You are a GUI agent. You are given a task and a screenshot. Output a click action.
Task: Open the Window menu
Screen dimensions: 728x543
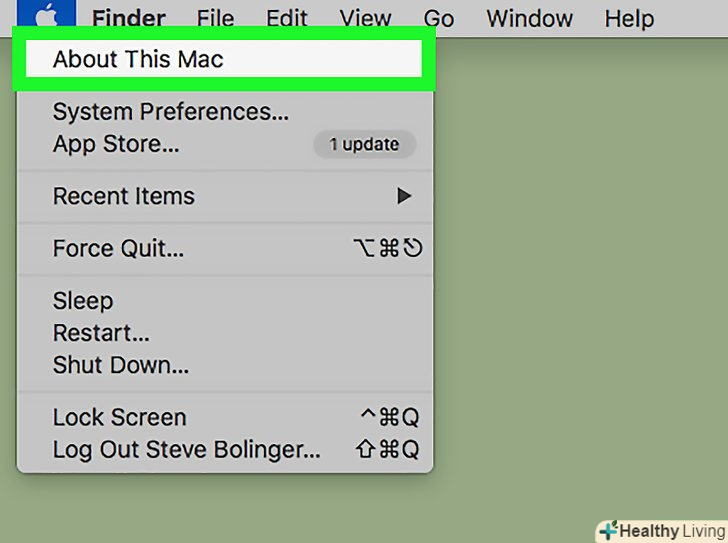529,19
